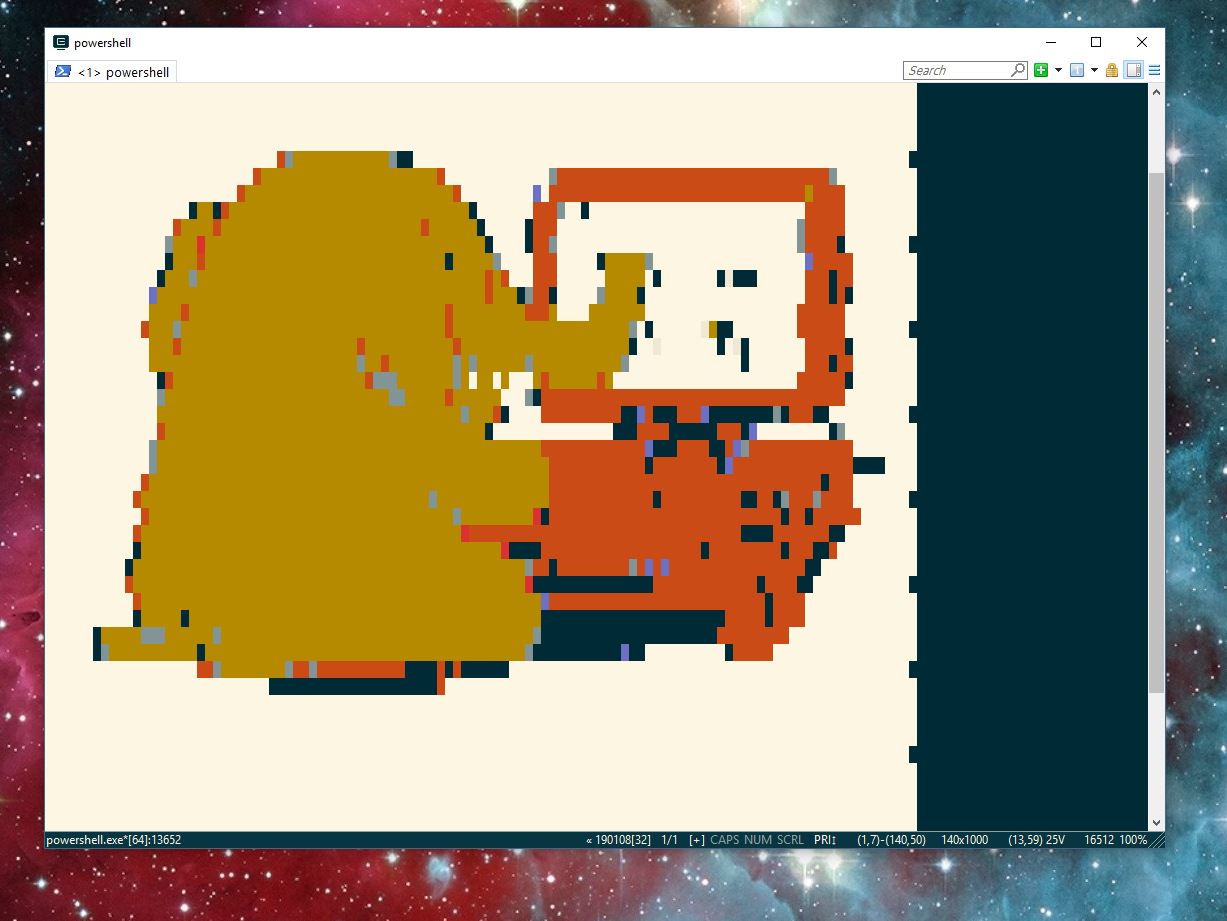Select the <1> powershell tab

(x=113, y=72)
